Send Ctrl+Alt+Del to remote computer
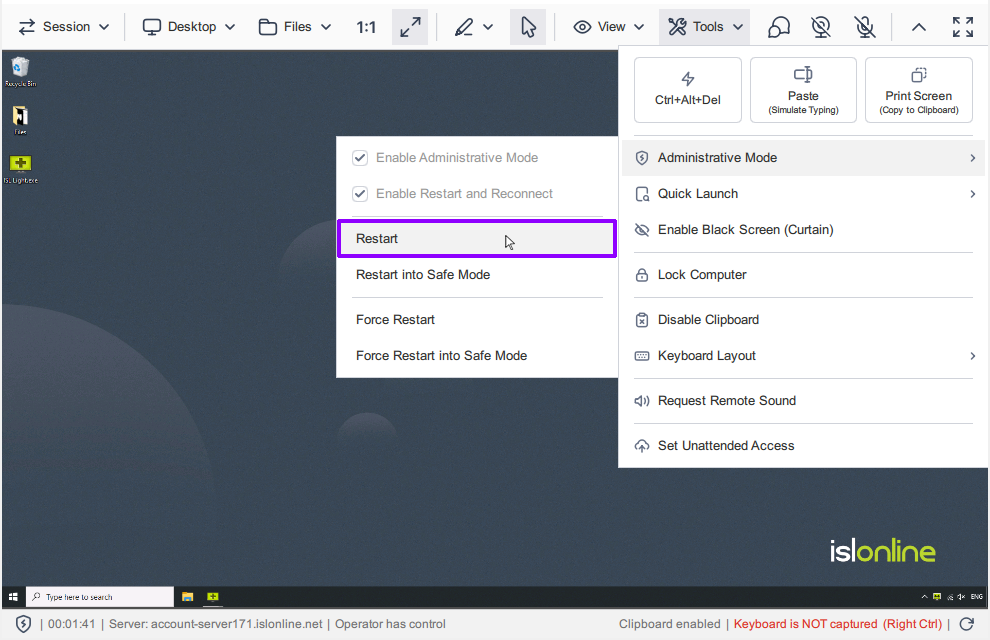The width and height of the screenshot is (990, 640). 688,90
